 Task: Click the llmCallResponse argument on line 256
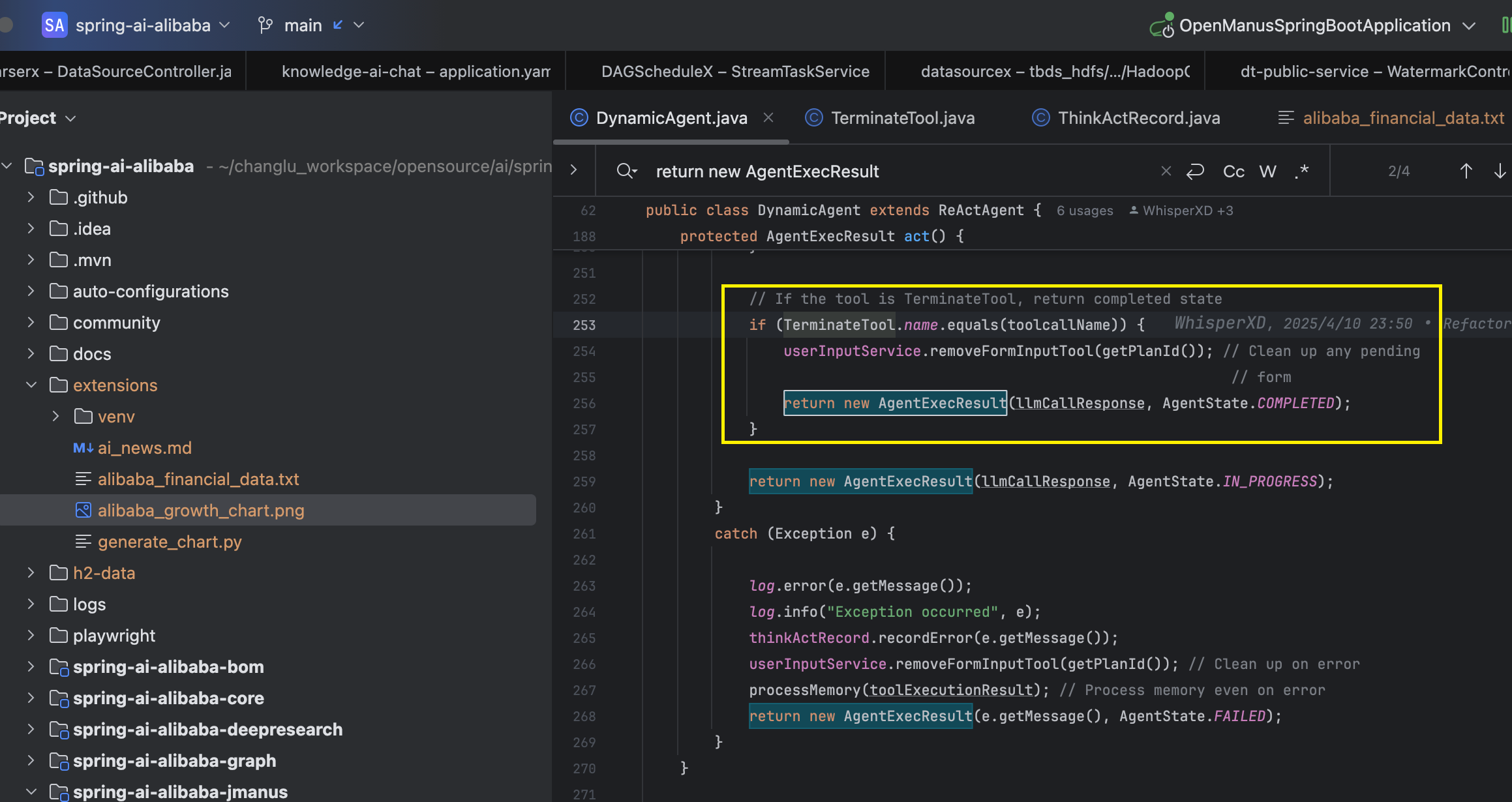(x=1080, y=403)
